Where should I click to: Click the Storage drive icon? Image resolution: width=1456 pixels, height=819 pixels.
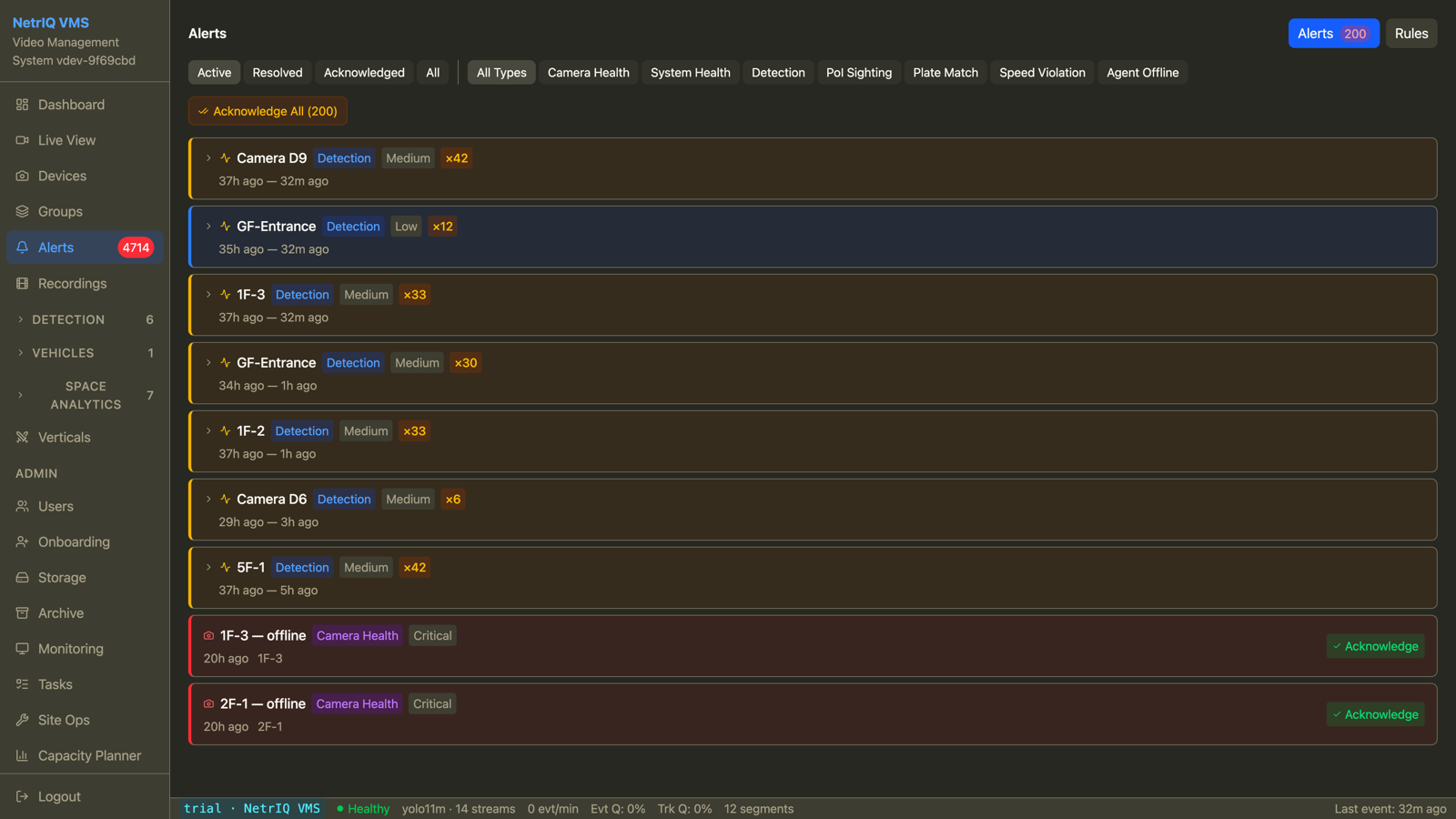coord(22,577)
